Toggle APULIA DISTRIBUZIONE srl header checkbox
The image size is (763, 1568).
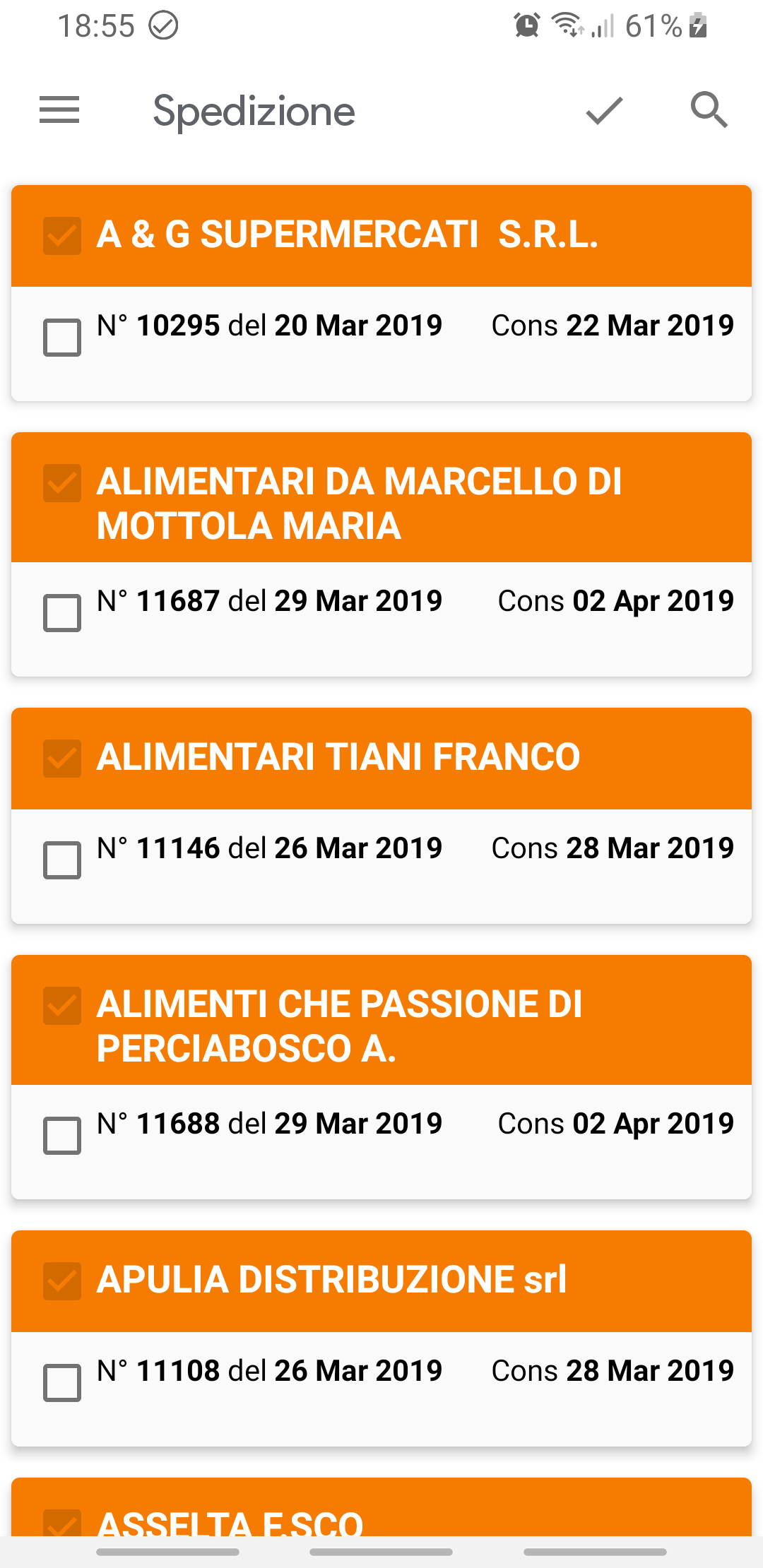click(62, 1281)
